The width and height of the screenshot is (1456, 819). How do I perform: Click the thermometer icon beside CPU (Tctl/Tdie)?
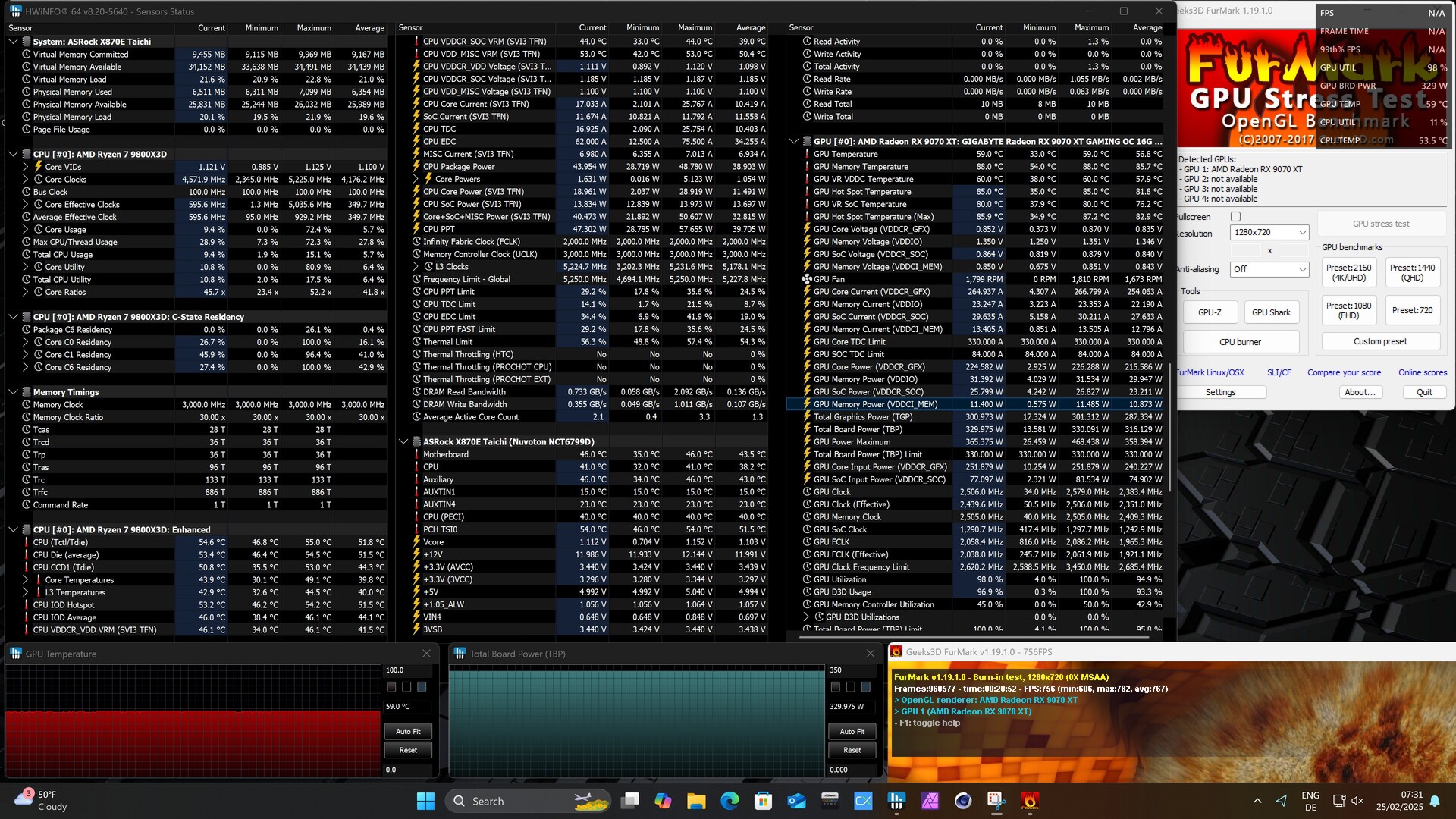click(x=27, y=542)
